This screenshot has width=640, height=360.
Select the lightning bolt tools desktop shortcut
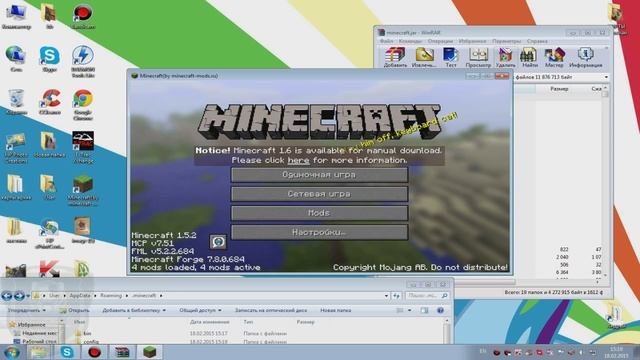[x=83, y=61]
